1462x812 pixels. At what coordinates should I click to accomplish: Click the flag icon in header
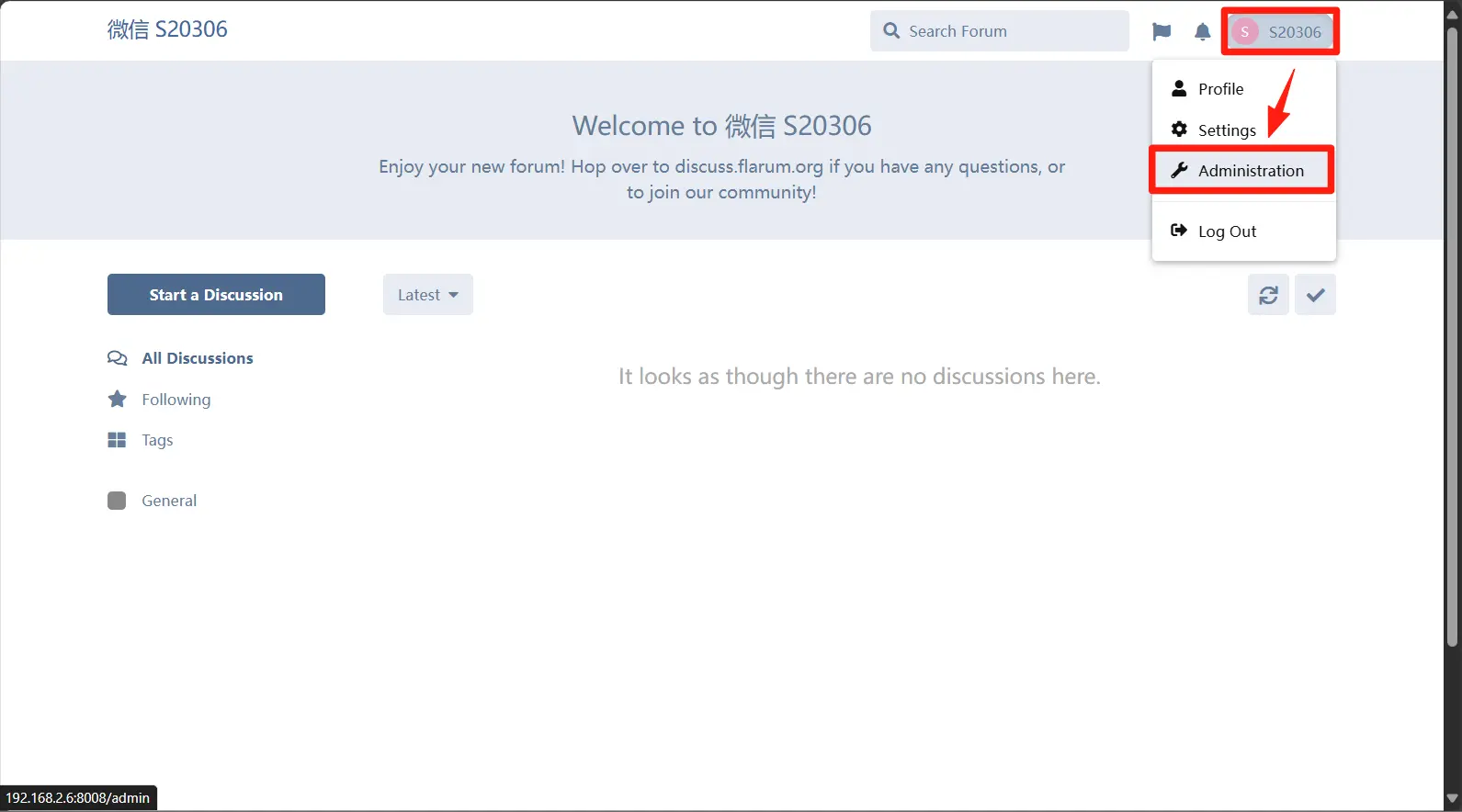click(x=1162, y=32)
